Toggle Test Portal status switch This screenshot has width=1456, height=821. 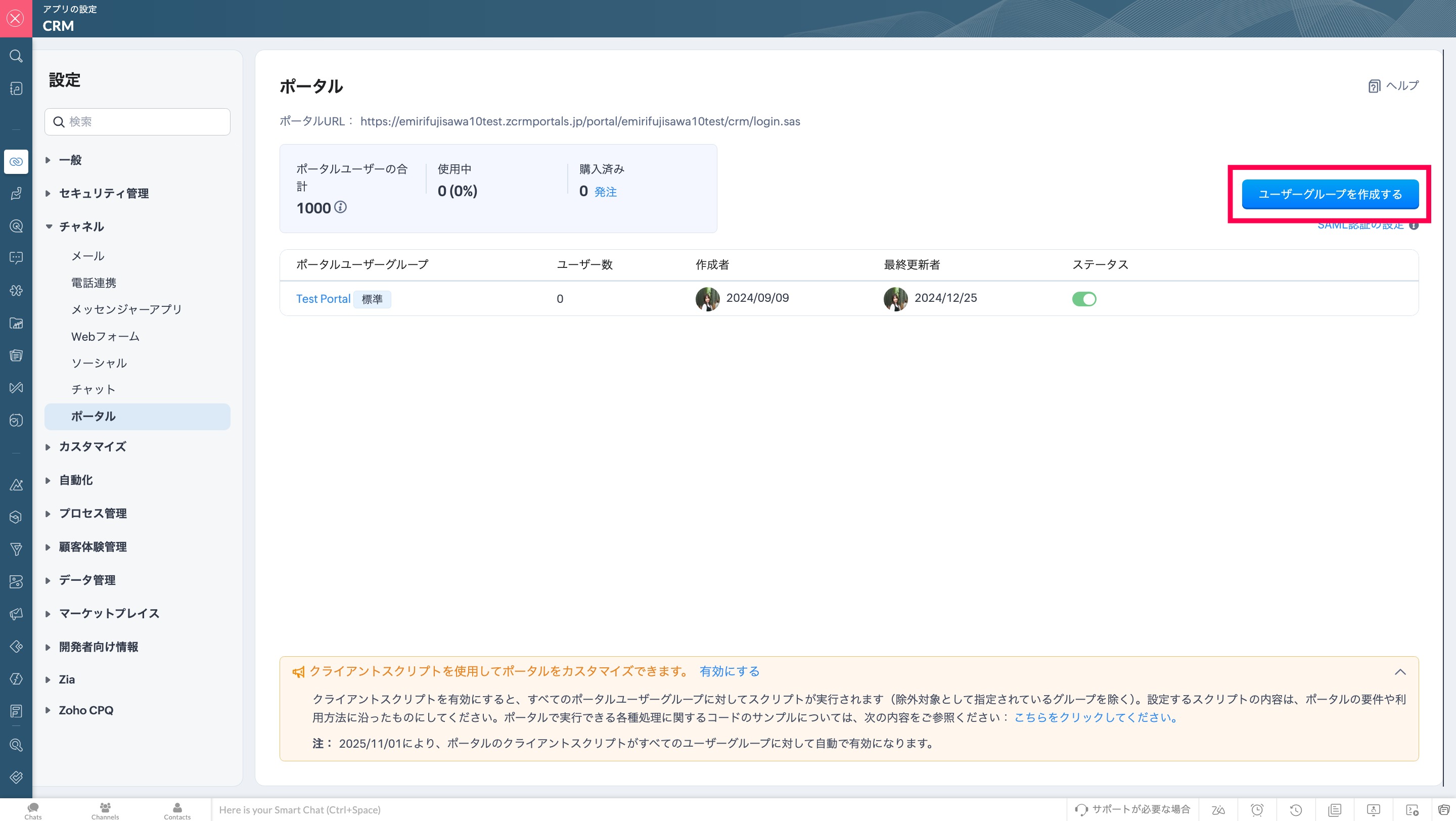point(1083,299)
